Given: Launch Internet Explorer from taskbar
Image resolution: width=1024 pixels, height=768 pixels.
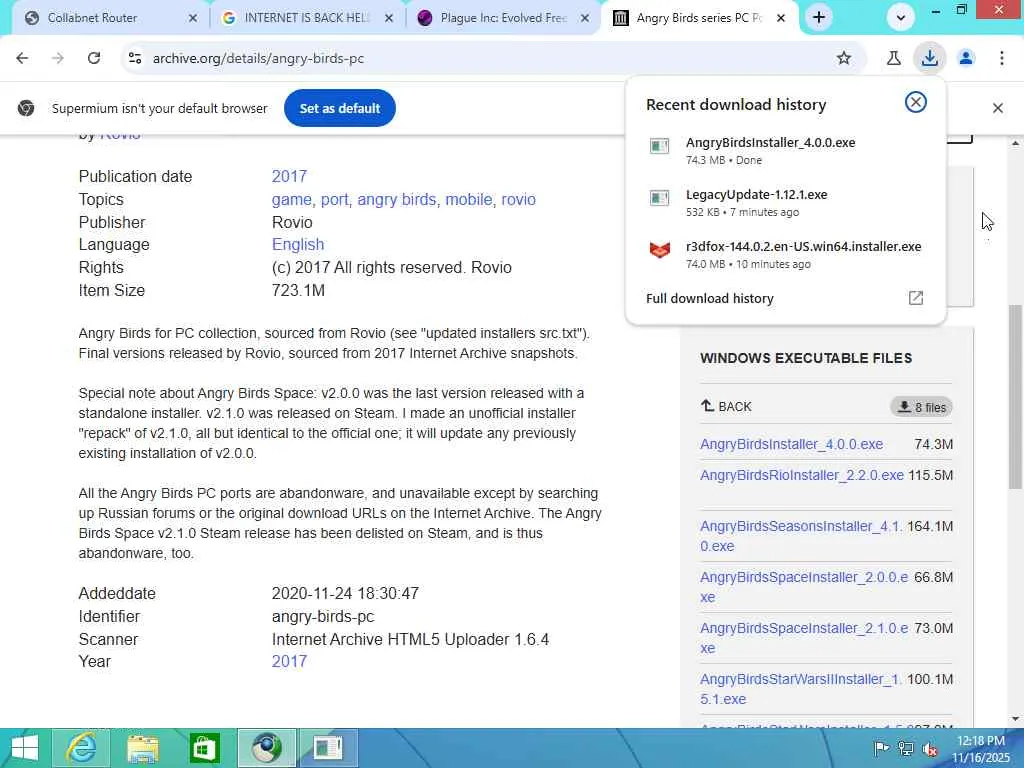Looking at the screenshot, I should [x=82, y=748].
